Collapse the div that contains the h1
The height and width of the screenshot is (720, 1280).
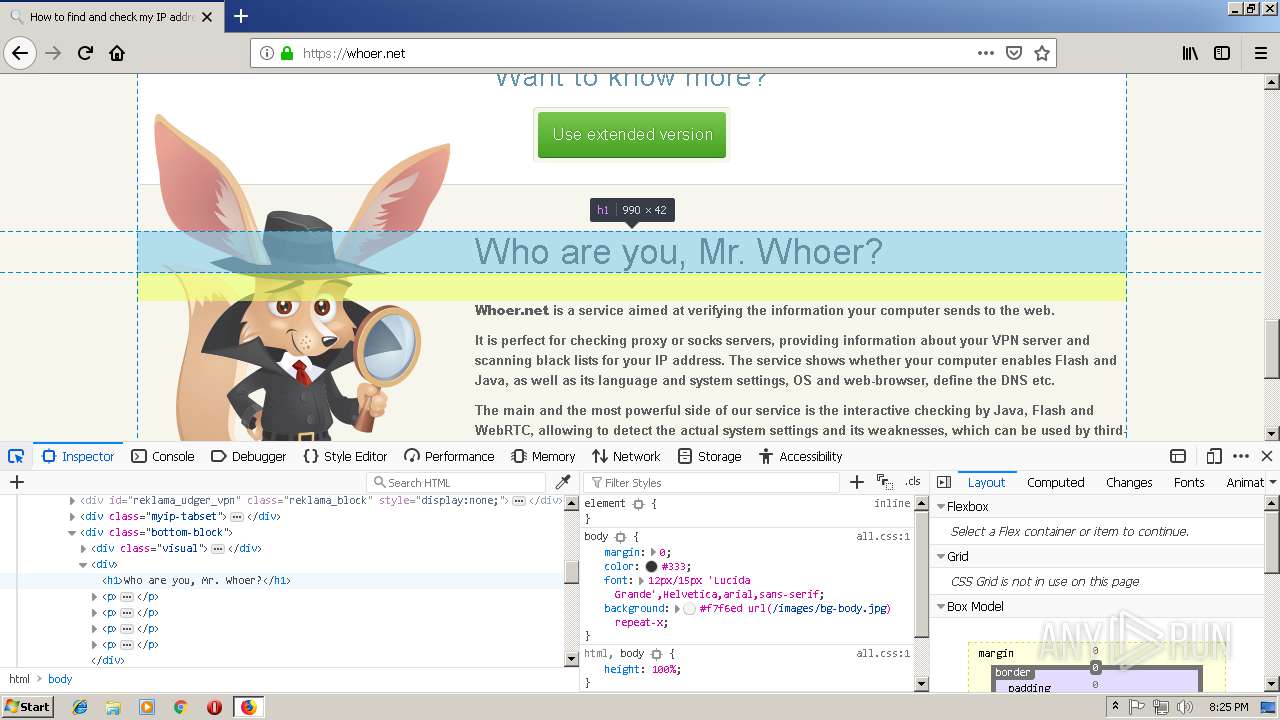(x=84, y=564)
